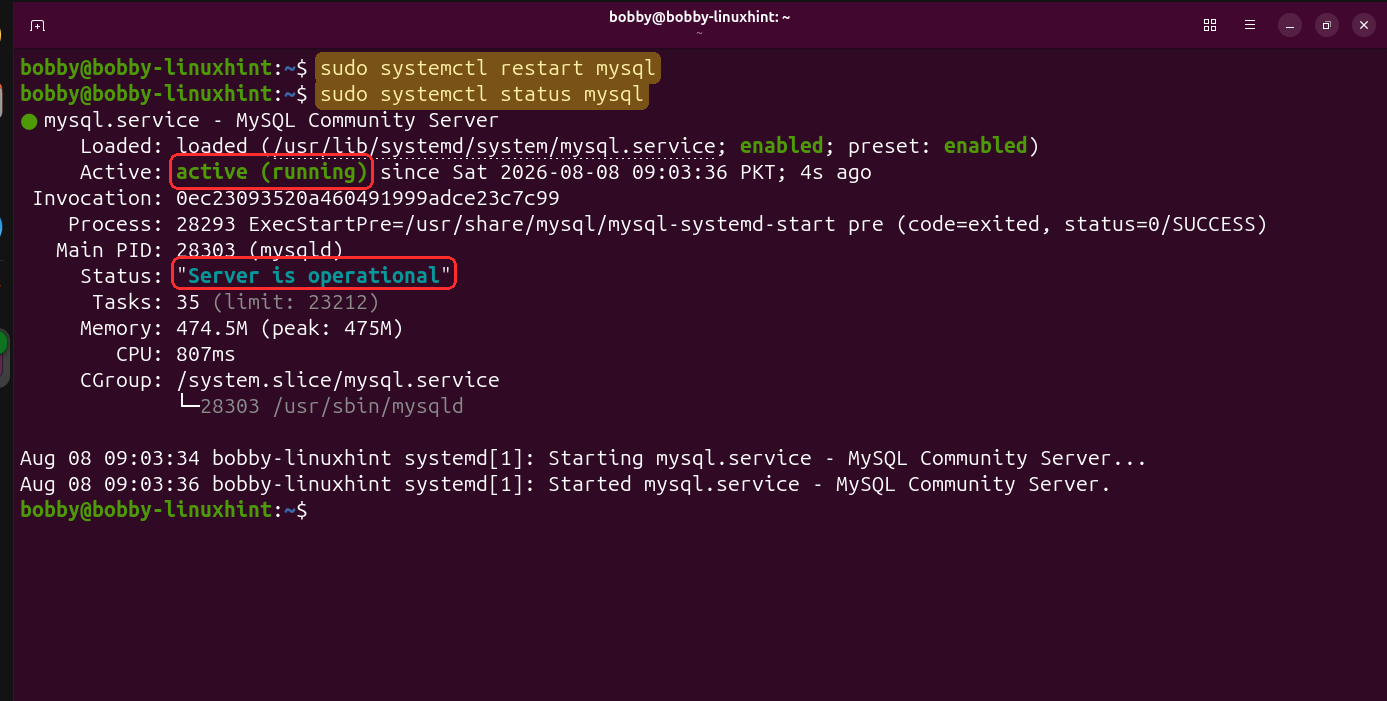Click the '(limit: 23212)' text
The height and width of the screenshot is (701, 1387).
tap(295, 302)
